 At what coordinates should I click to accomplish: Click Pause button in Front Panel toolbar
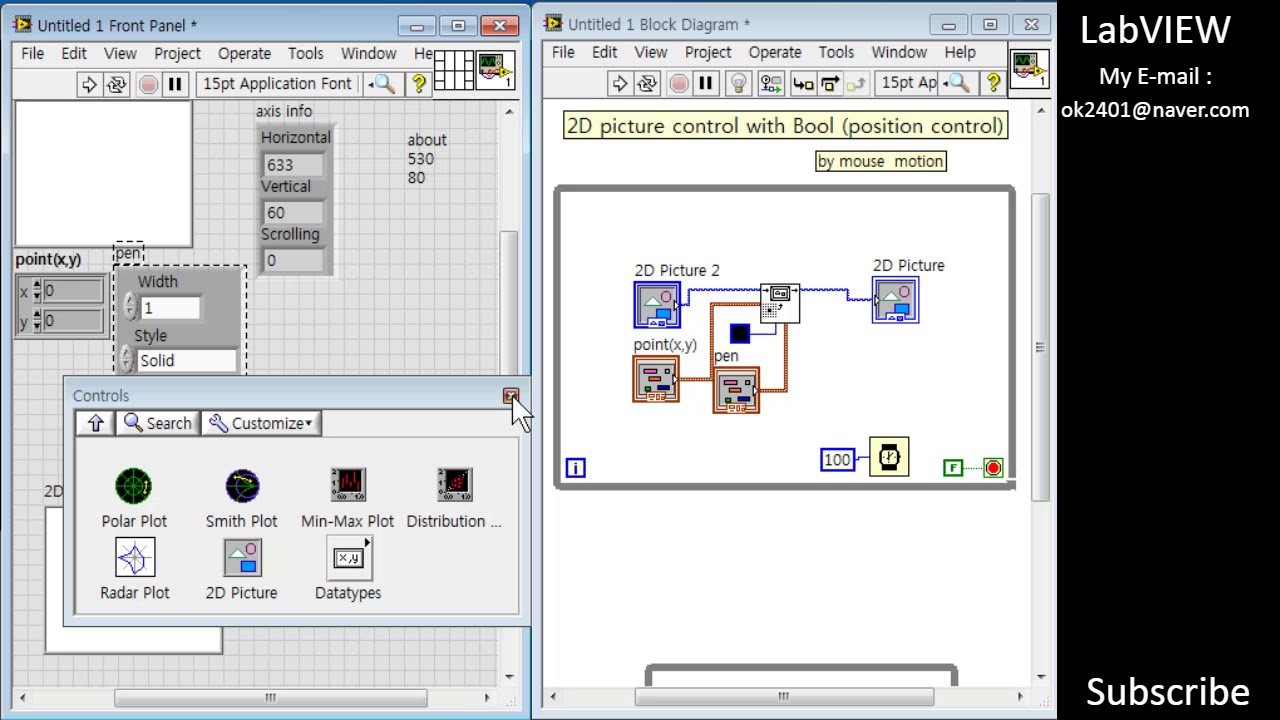(175, 84)
